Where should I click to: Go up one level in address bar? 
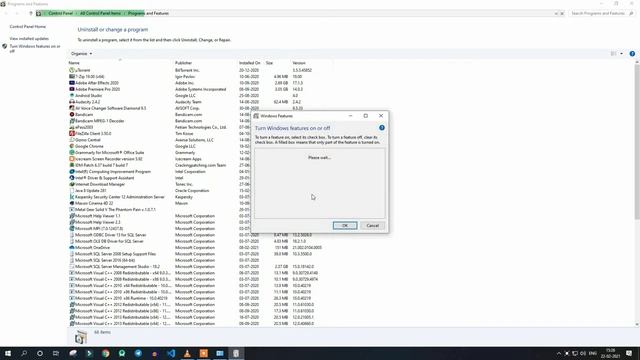pyautogui.click(x=31, y=13)
